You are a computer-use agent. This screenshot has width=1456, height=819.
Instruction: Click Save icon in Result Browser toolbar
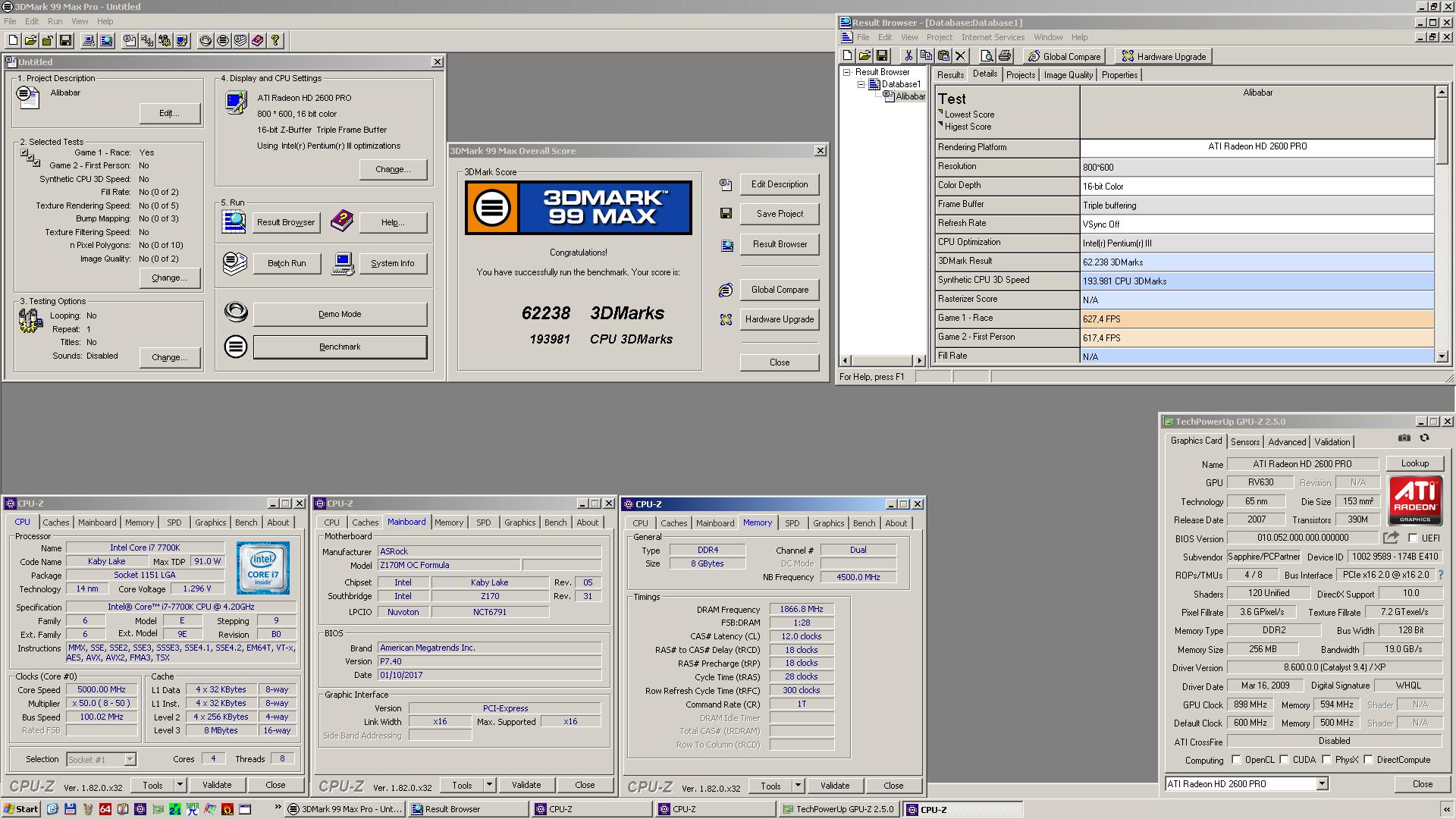pos(882,55)
